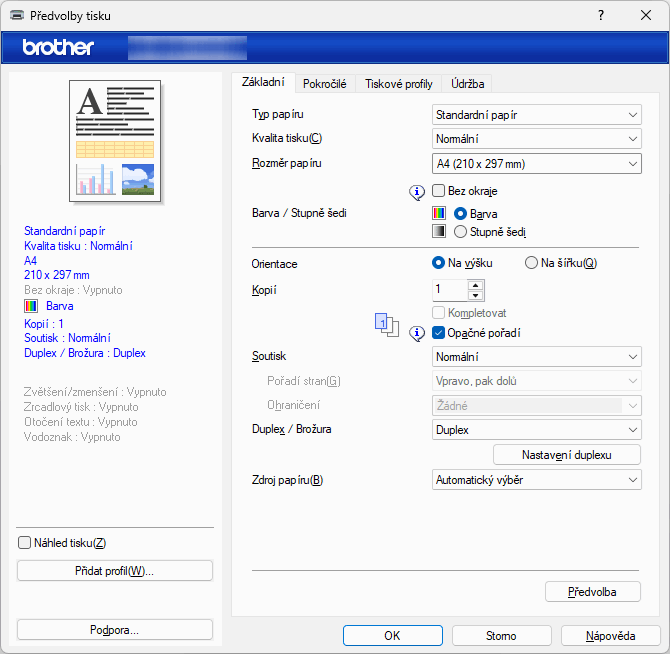Click 'Zrcadlový tisk : Vypnuto' summary text
This screenshot has height=654, width=670.
point(81,407)
